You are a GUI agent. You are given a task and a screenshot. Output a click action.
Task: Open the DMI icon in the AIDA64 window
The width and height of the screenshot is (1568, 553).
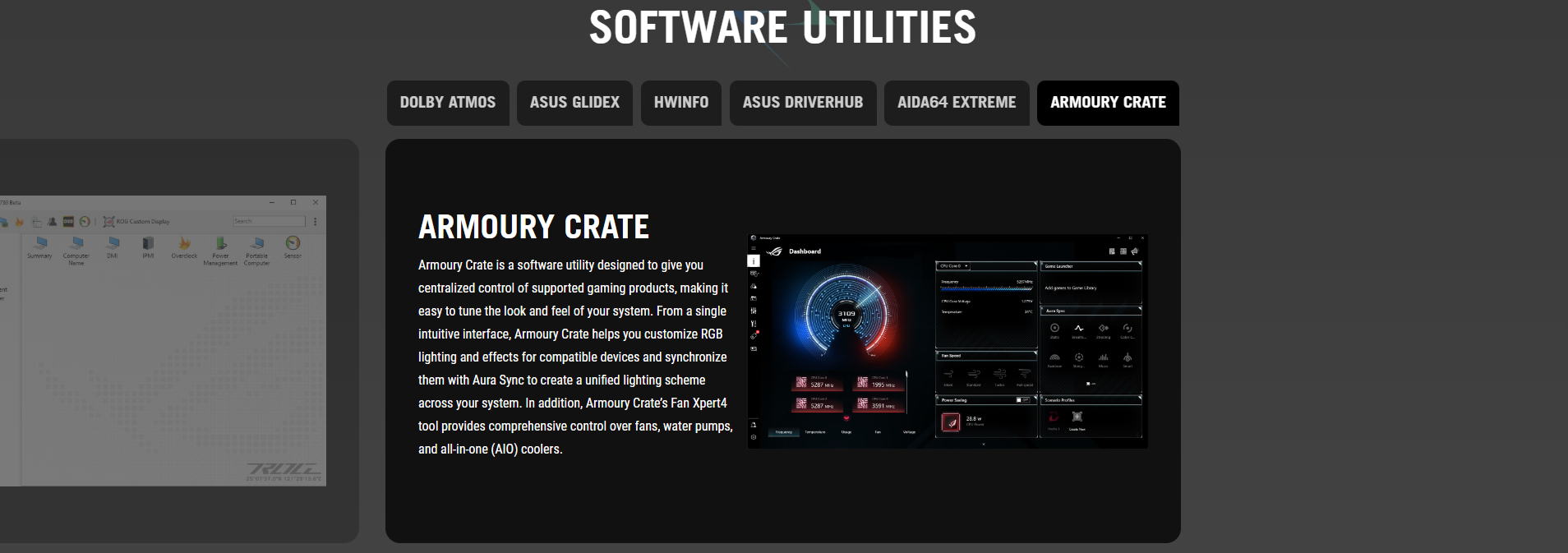[x=113, y=247]
